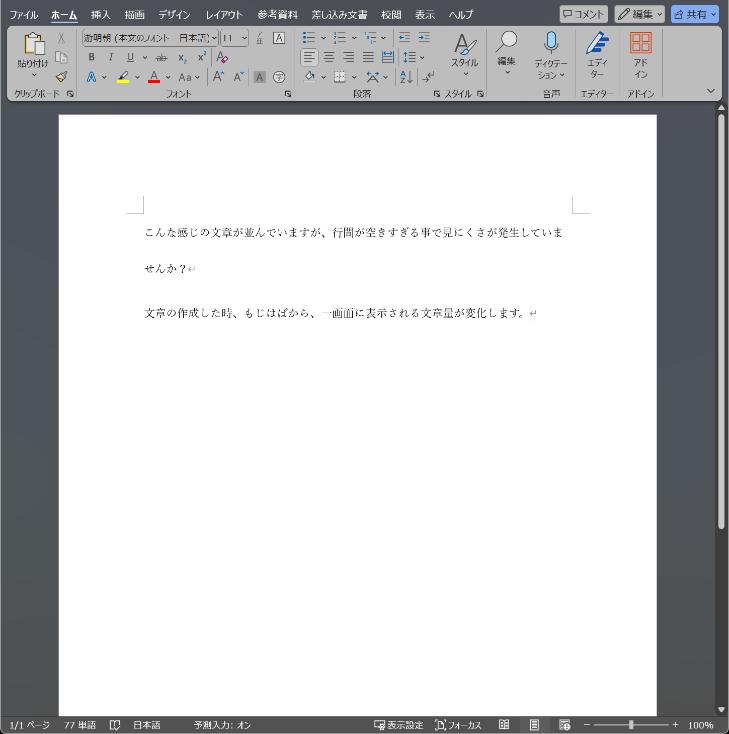Image resolution: width=729 pixels, height=734 pixels.
Task: Open the File tab
Action: pyautogui.click(x=24, y=15)
